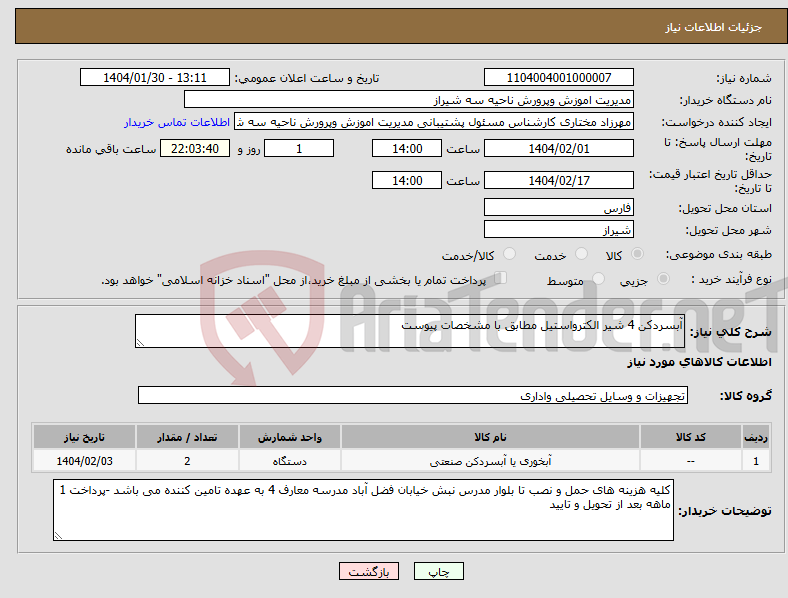Click response deadline time field 14:00
The image size is (788, 598).
[x=407, y=148]
